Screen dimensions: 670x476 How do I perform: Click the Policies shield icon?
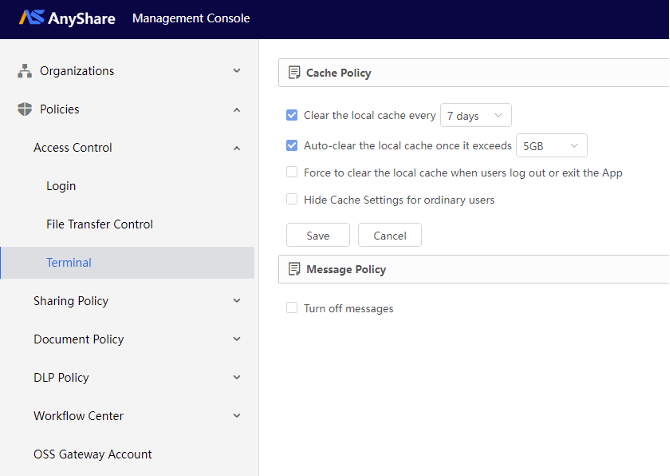(x=25, y=109)
